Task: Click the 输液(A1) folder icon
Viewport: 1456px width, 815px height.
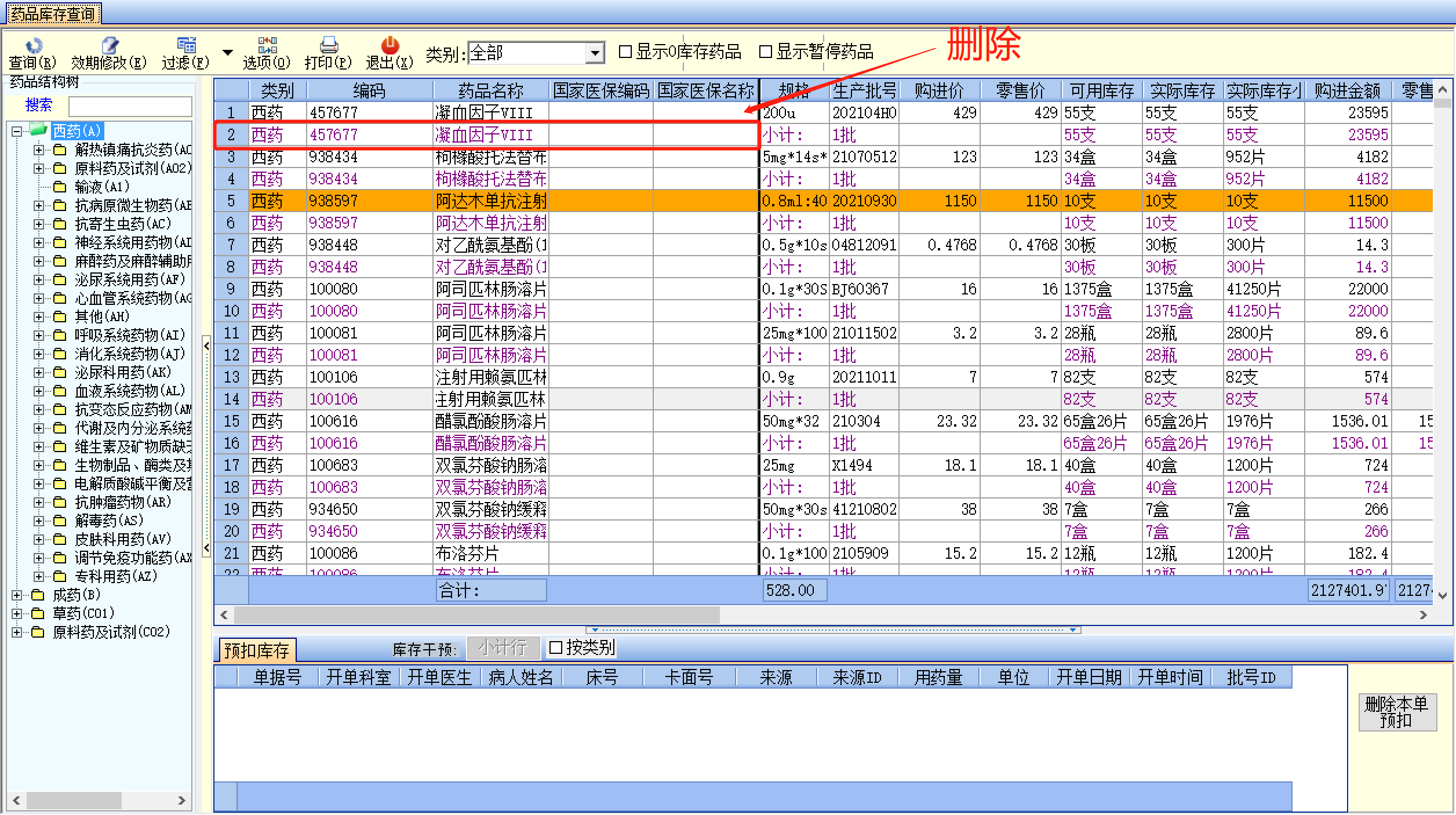Action: [x=59, y=187]
